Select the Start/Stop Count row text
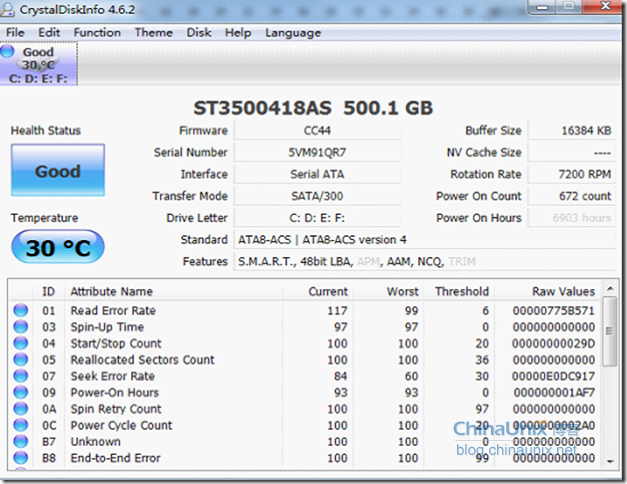627x484 pixels. pos(116,343)
